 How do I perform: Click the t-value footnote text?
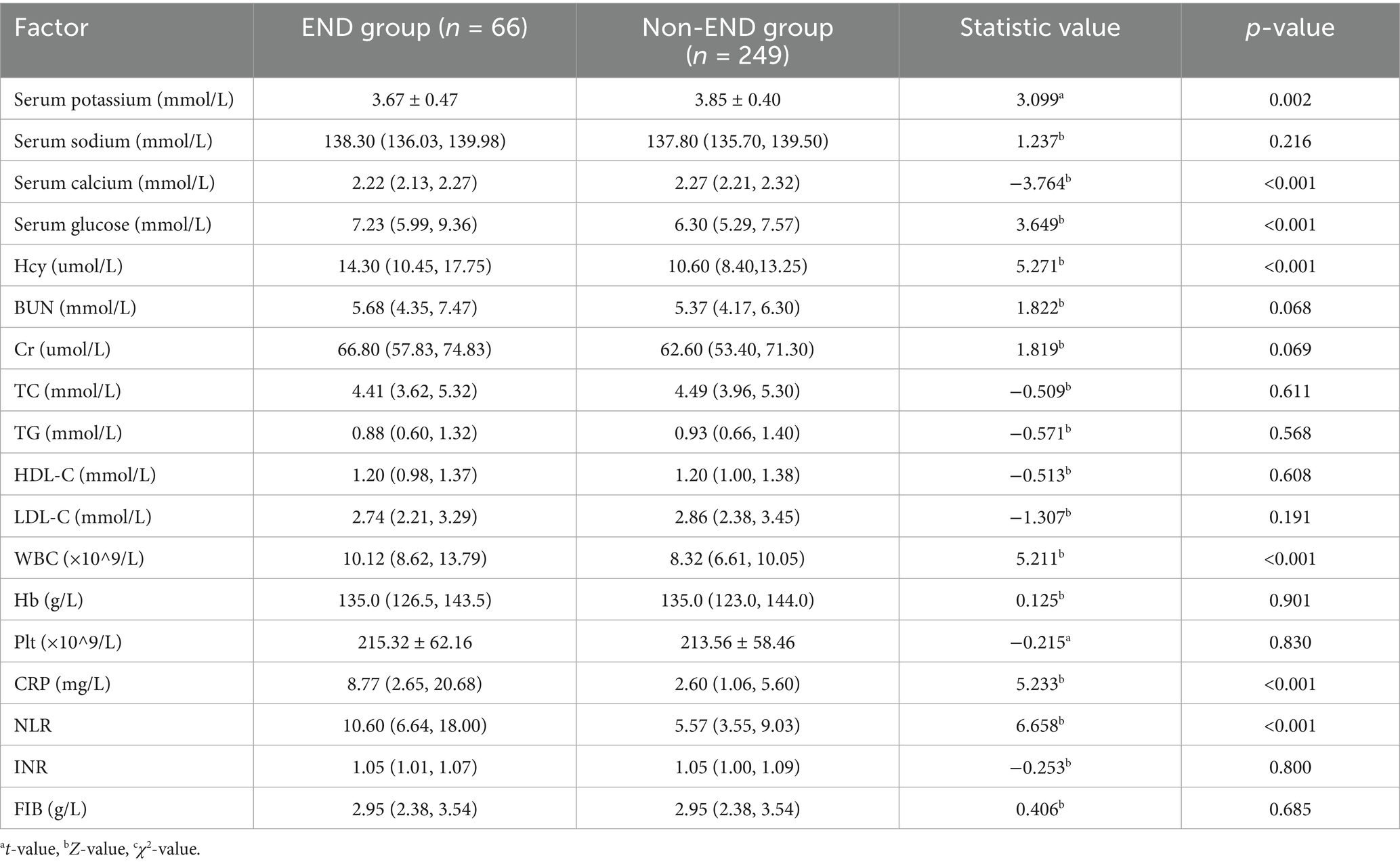pyautogui.click(x=30, y=849)
